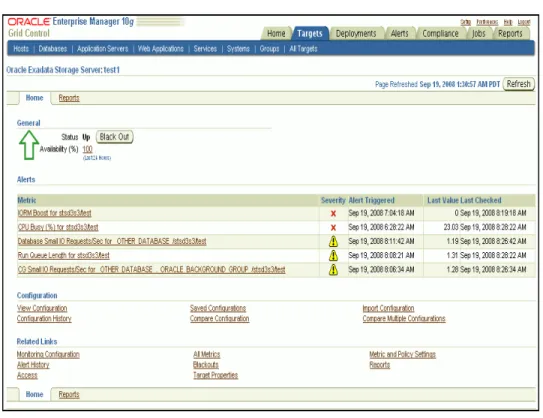The width and height of the screenshot is (543, 418).
Task: Open the Setup link at top right
Action: [465, 22]
